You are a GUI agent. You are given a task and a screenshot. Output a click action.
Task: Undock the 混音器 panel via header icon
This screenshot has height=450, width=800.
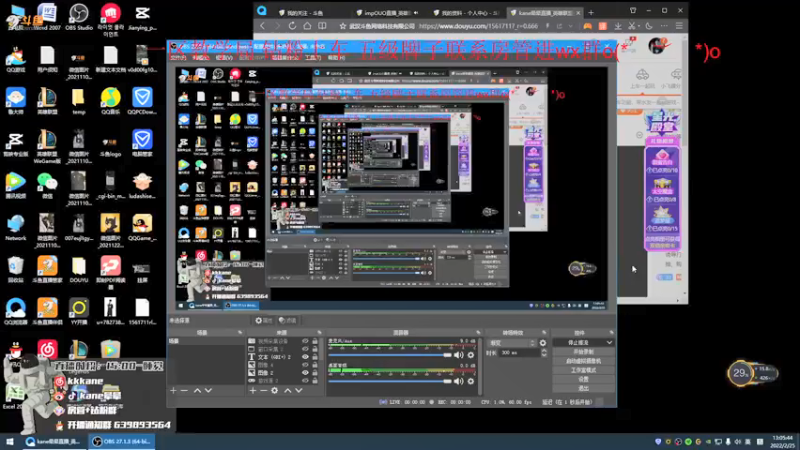(478, 333)
